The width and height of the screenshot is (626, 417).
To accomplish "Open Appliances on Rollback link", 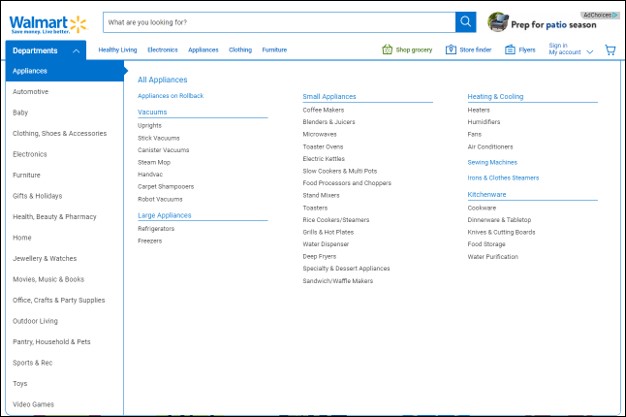I will (x=170, y=96).
